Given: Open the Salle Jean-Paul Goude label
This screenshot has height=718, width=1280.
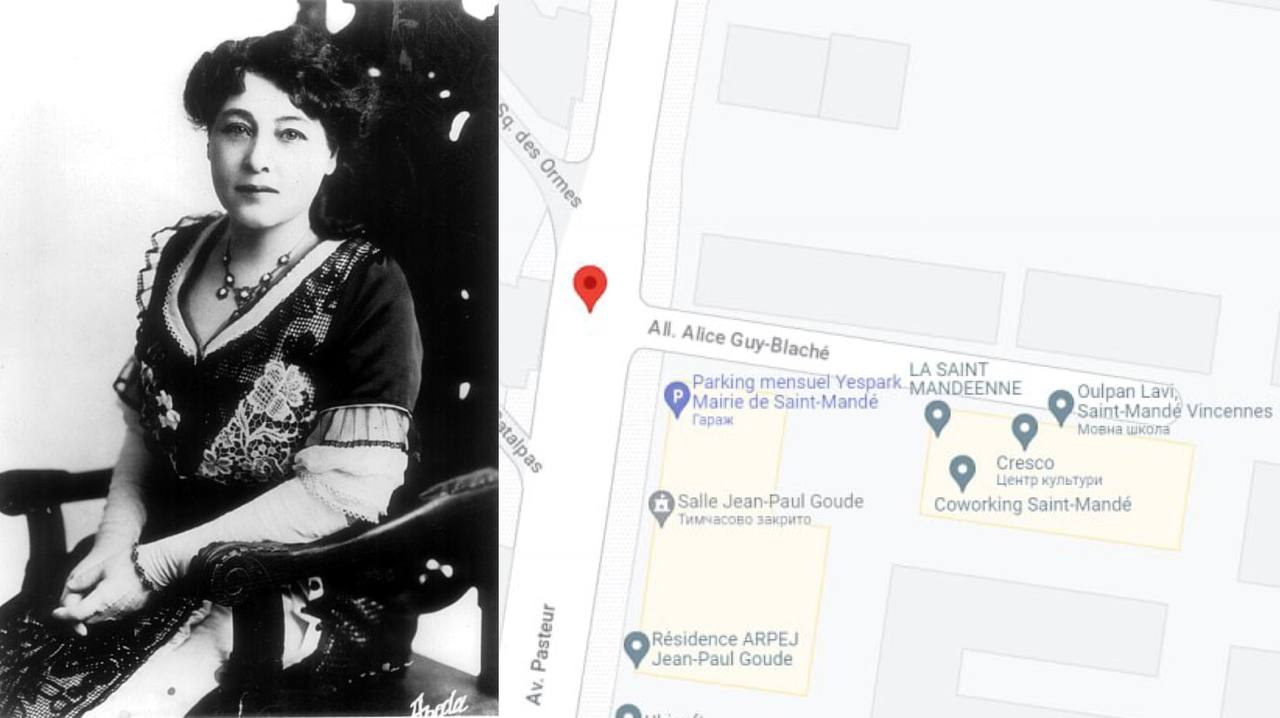Looking at the screenshot, I should pyautogui.click(x=770, y=502).
